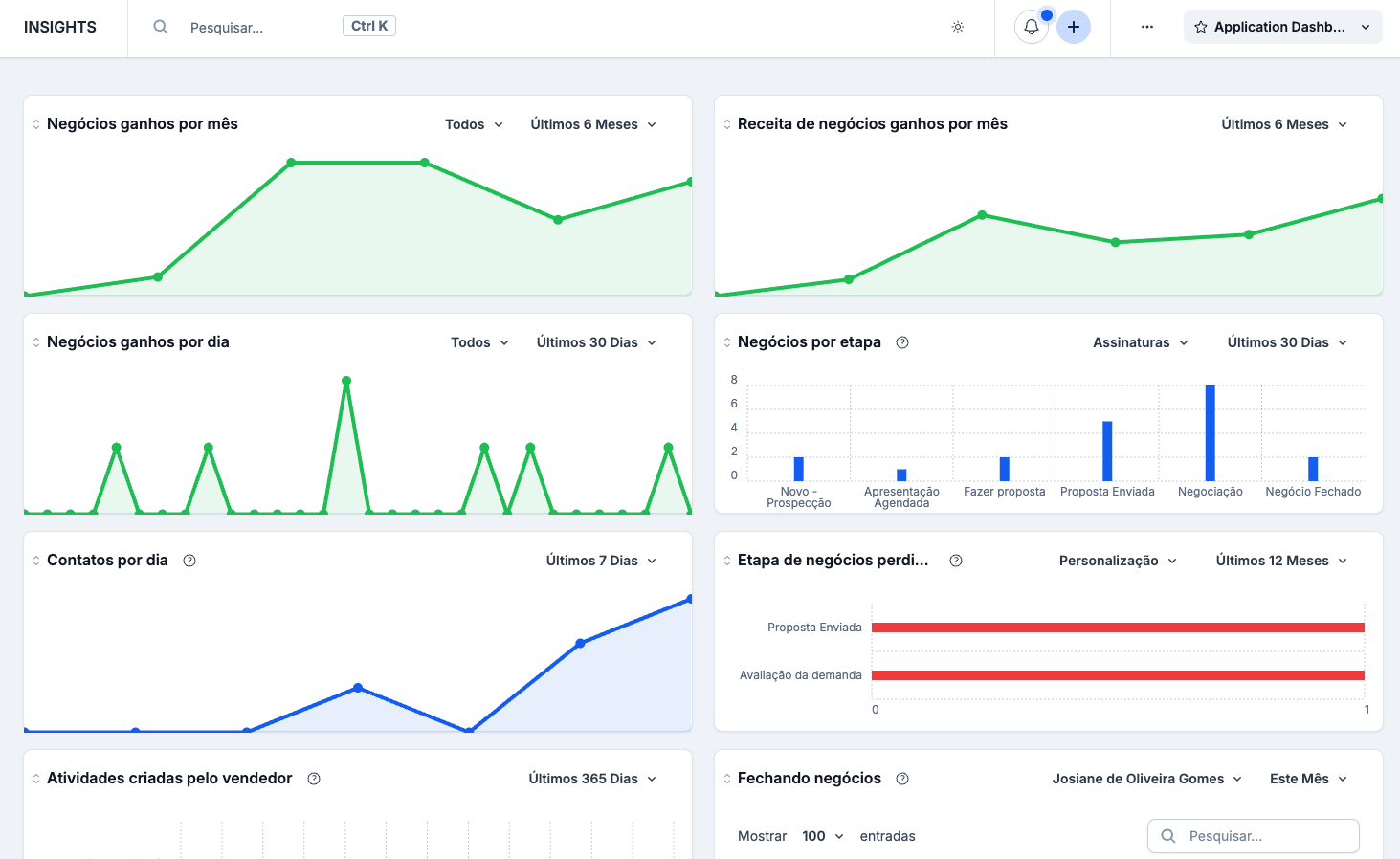Grab reorder handle of Receita de negócios card
The width and height of the screenshot is (1400, 859).
click(727, 124)
